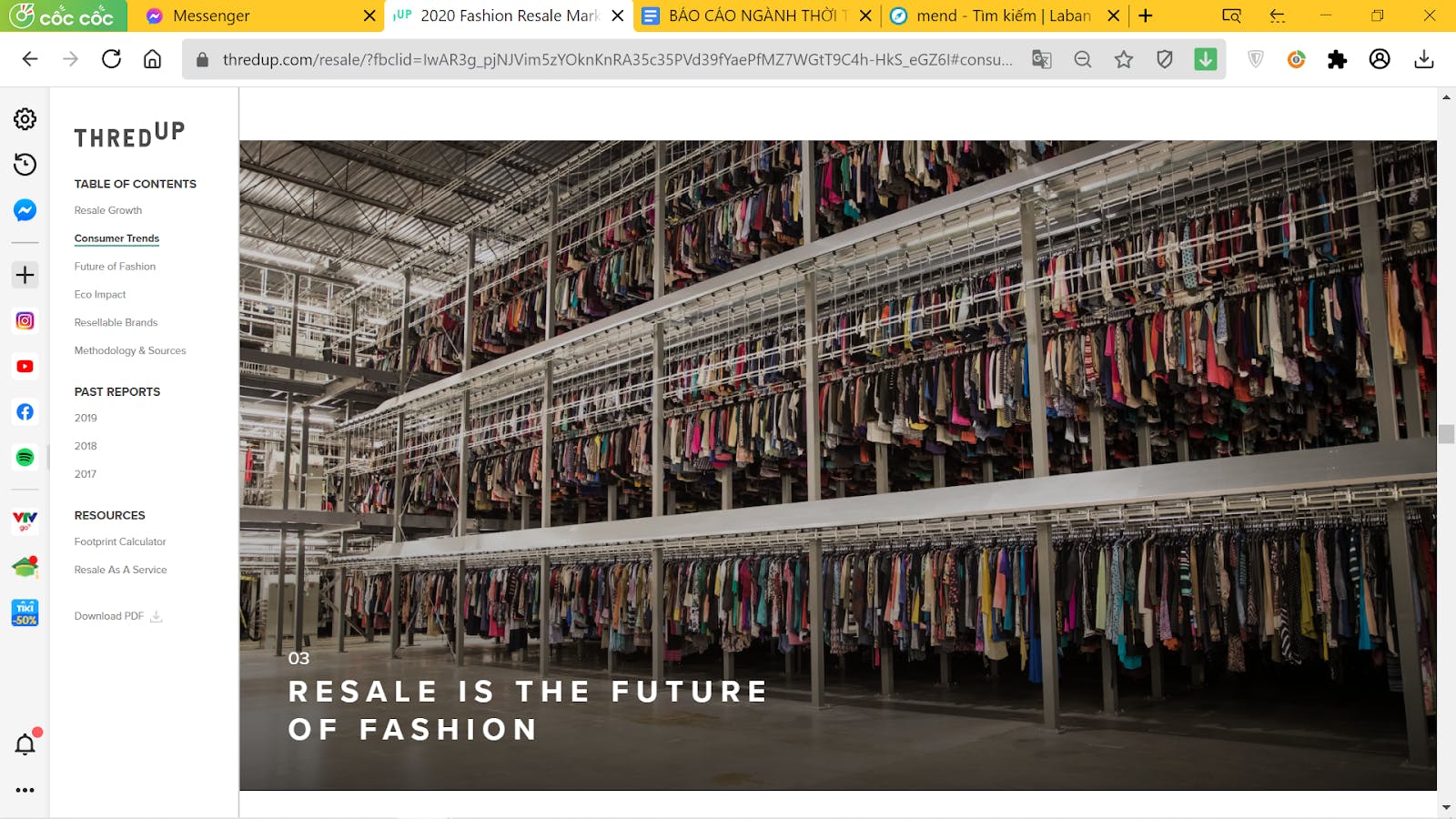Open the Footprint Calculator resource
The height and width of the screenshot is (819, 1456).
click(x=120, y=541)
